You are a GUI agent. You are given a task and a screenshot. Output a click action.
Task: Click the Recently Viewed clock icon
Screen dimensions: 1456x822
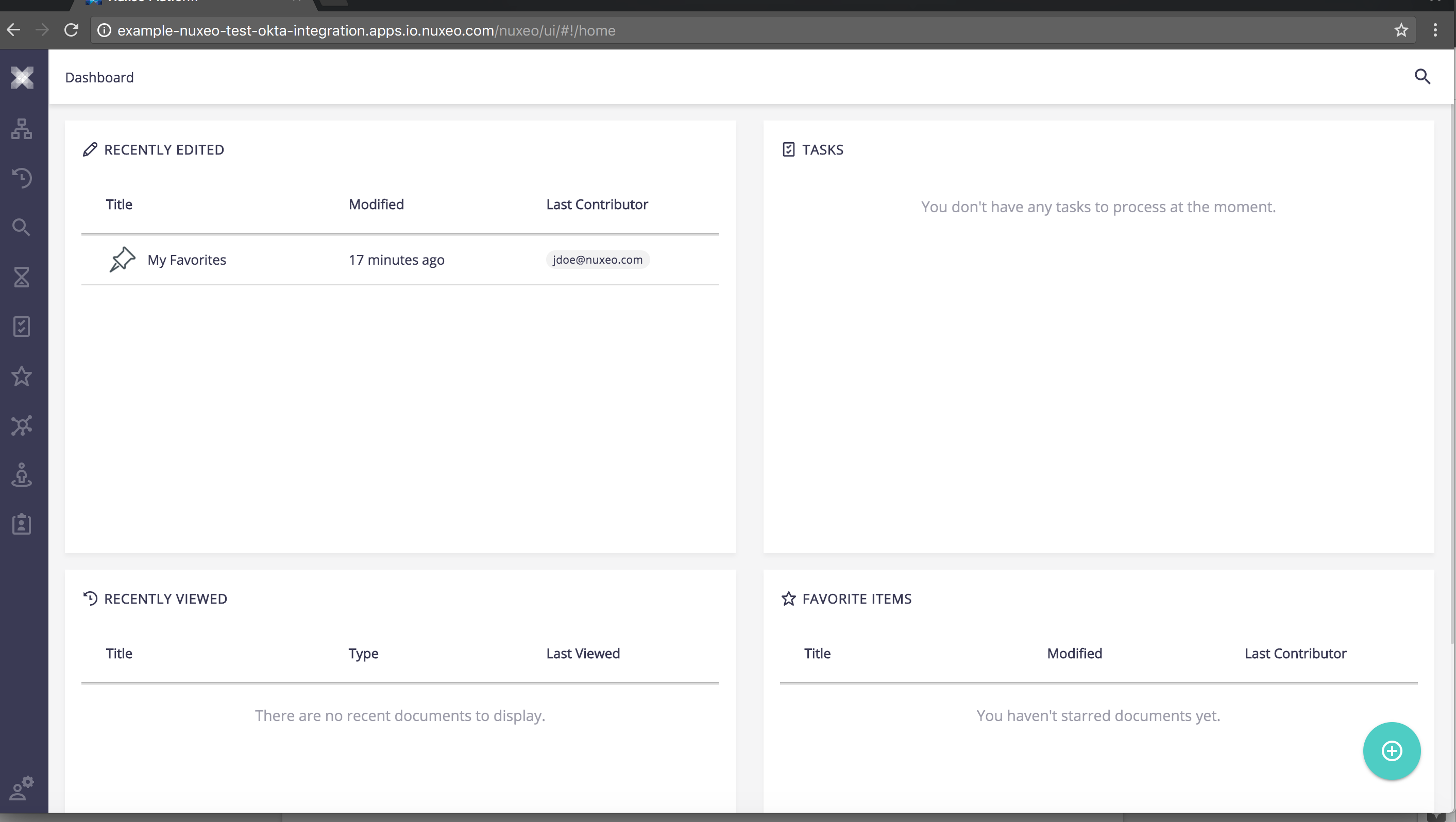(x=90, y=598)
